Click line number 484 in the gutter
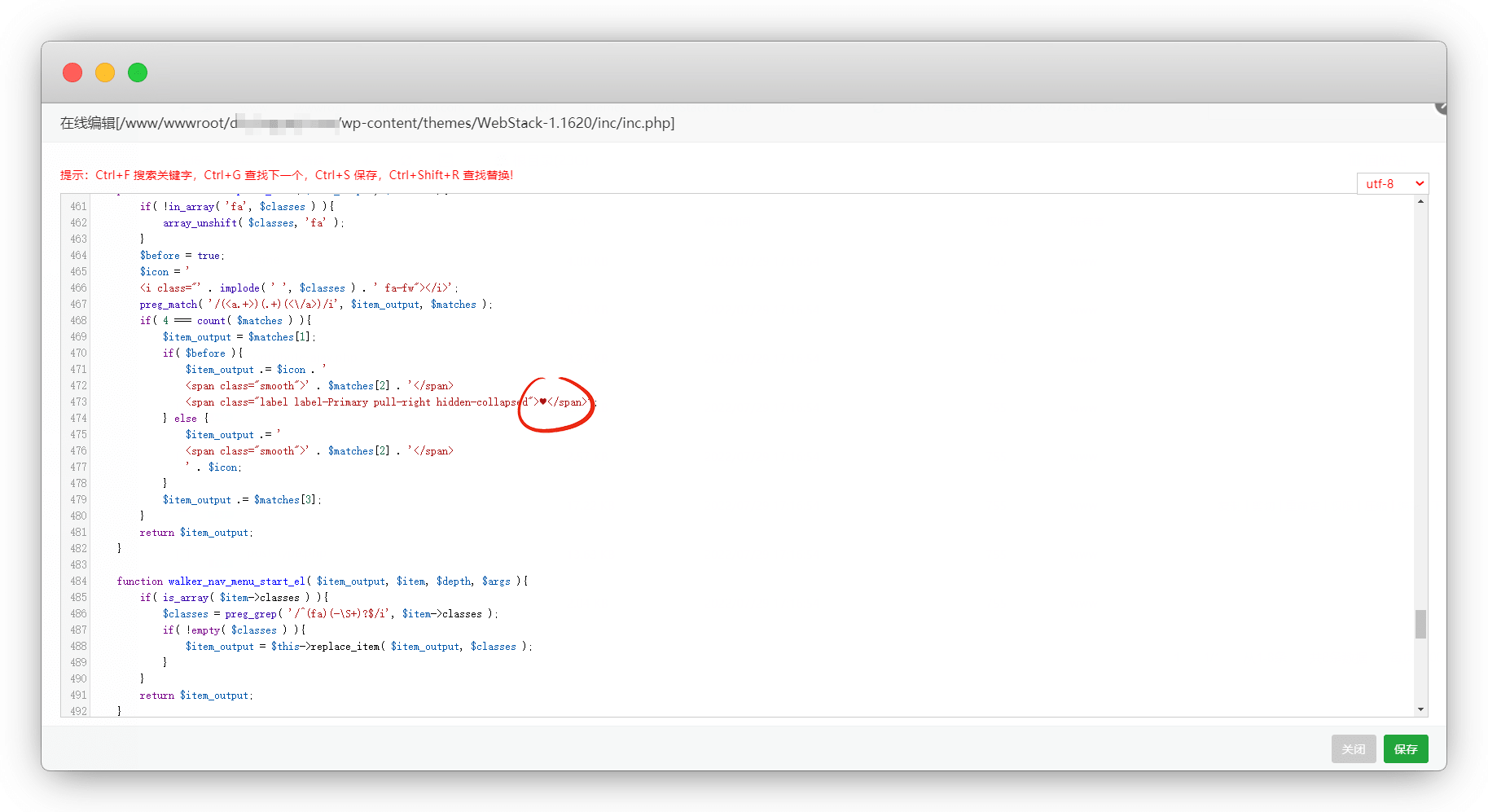The width and height of the screenshot is (1488, 812). point(78,582)
